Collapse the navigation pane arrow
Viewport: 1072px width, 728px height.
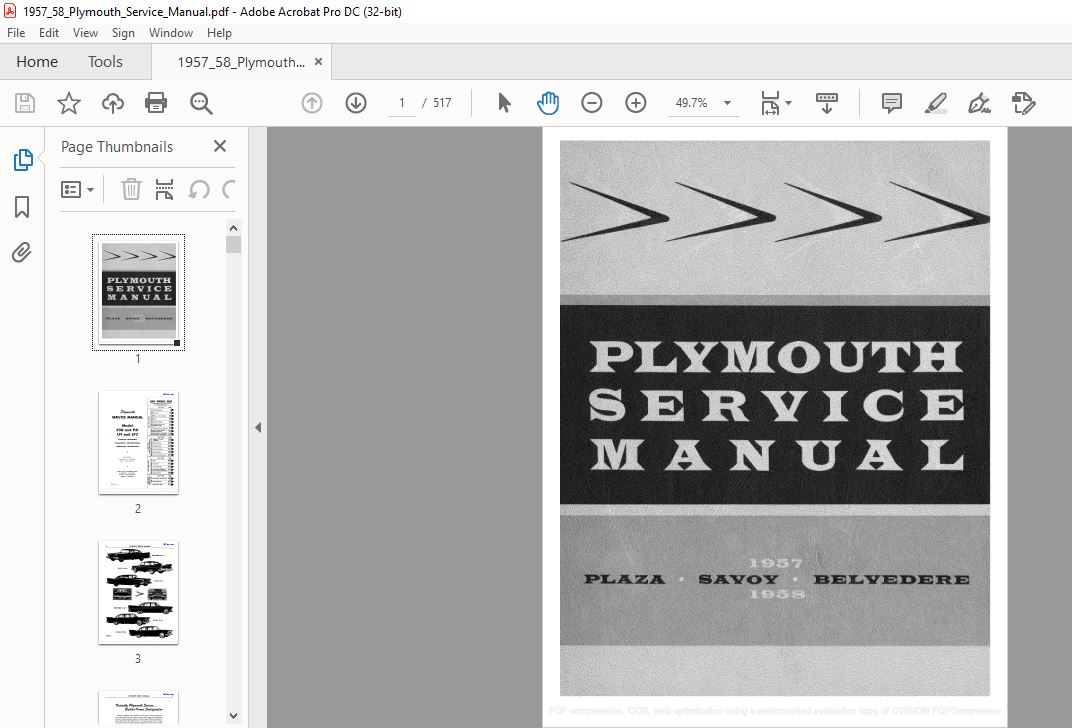(x=258, y=427)
